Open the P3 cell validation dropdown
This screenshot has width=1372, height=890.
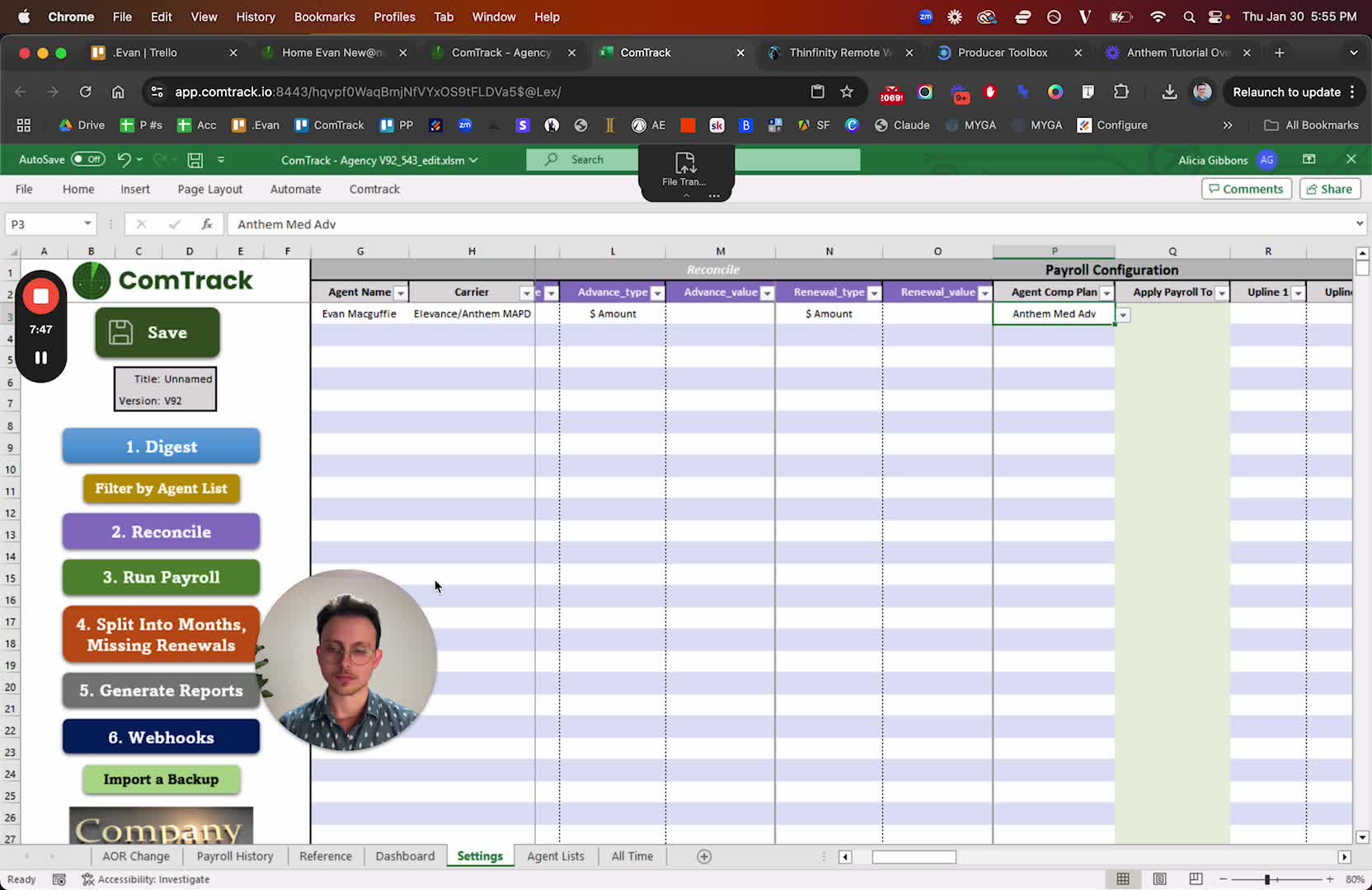tap(1123, 315)
